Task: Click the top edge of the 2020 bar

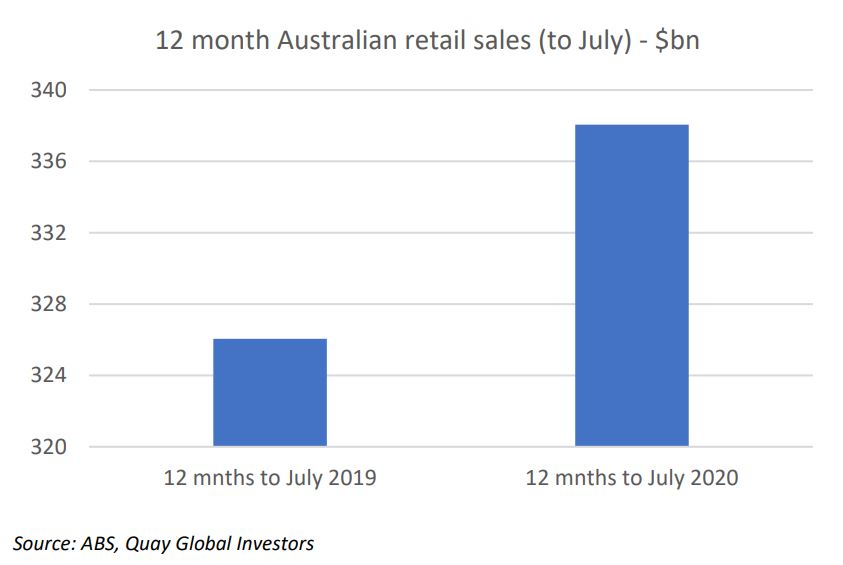Action: (632, 126)
